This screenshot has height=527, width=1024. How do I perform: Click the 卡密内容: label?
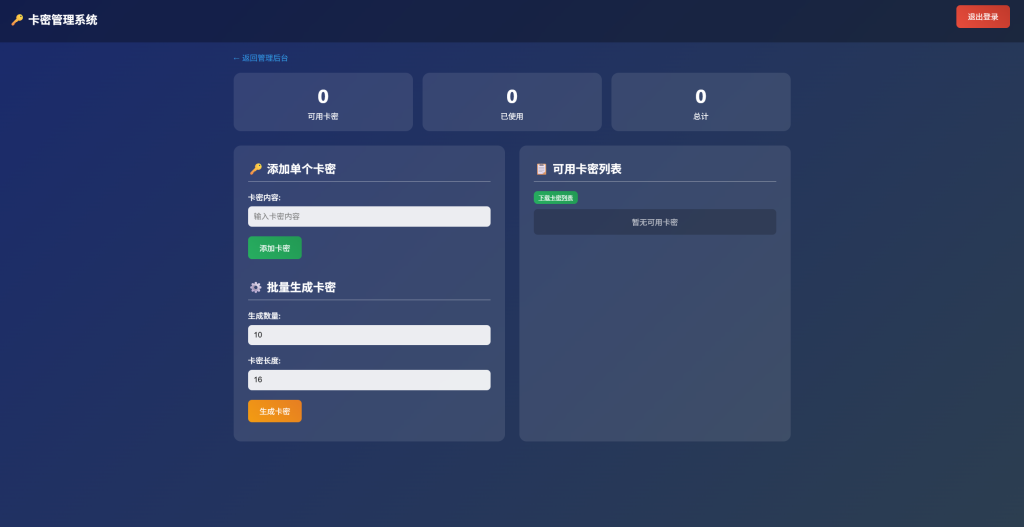(264, 197)
